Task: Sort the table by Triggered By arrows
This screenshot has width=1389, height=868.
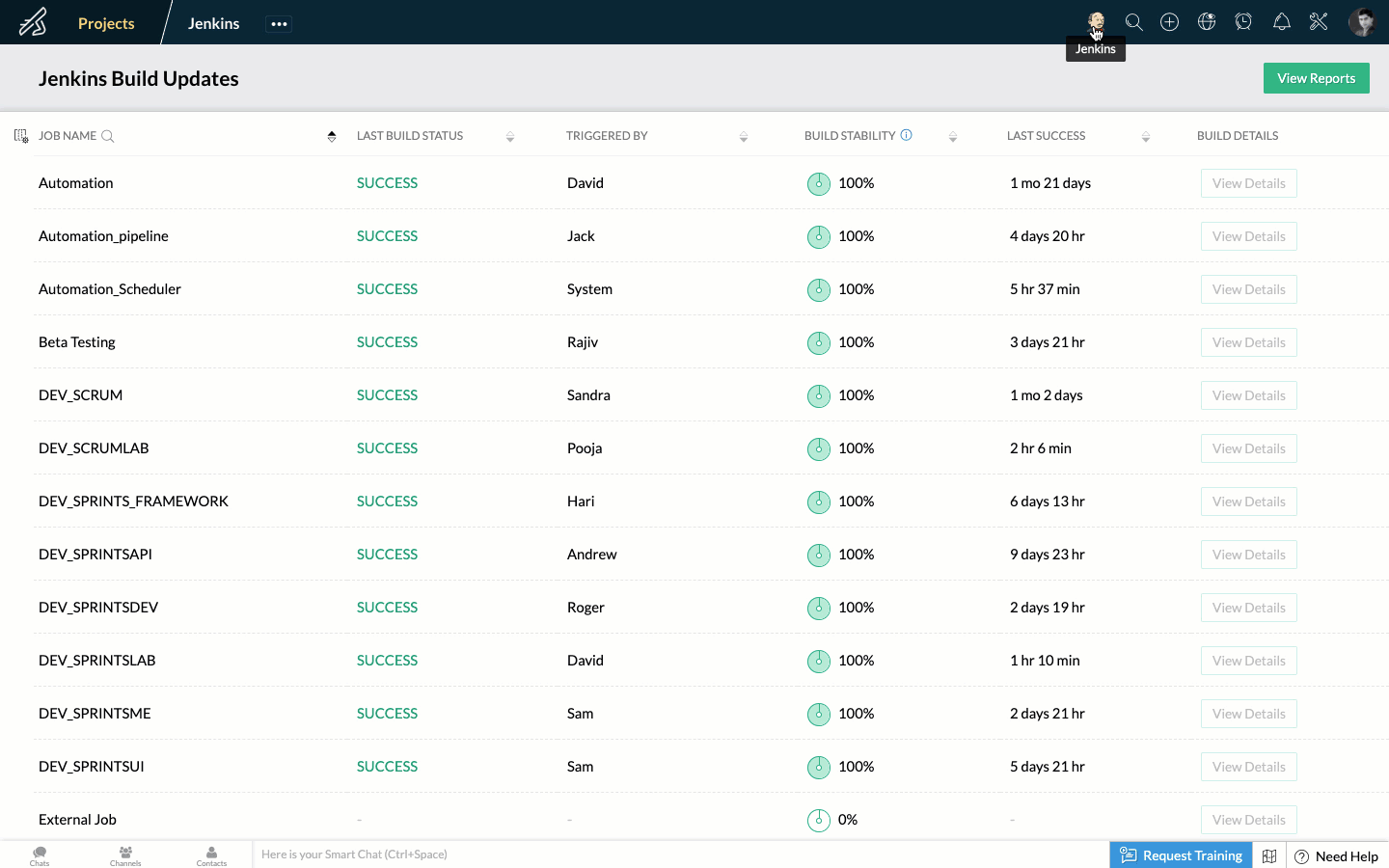Action: (x=744, y=137)
